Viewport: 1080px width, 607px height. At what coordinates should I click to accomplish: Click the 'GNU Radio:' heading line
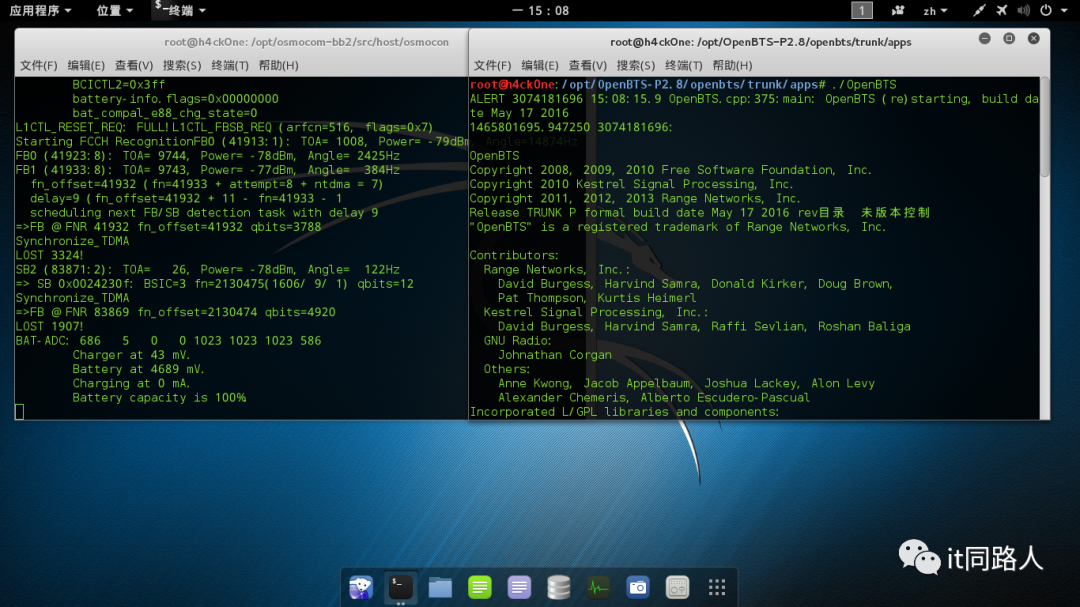coord(517,340)
